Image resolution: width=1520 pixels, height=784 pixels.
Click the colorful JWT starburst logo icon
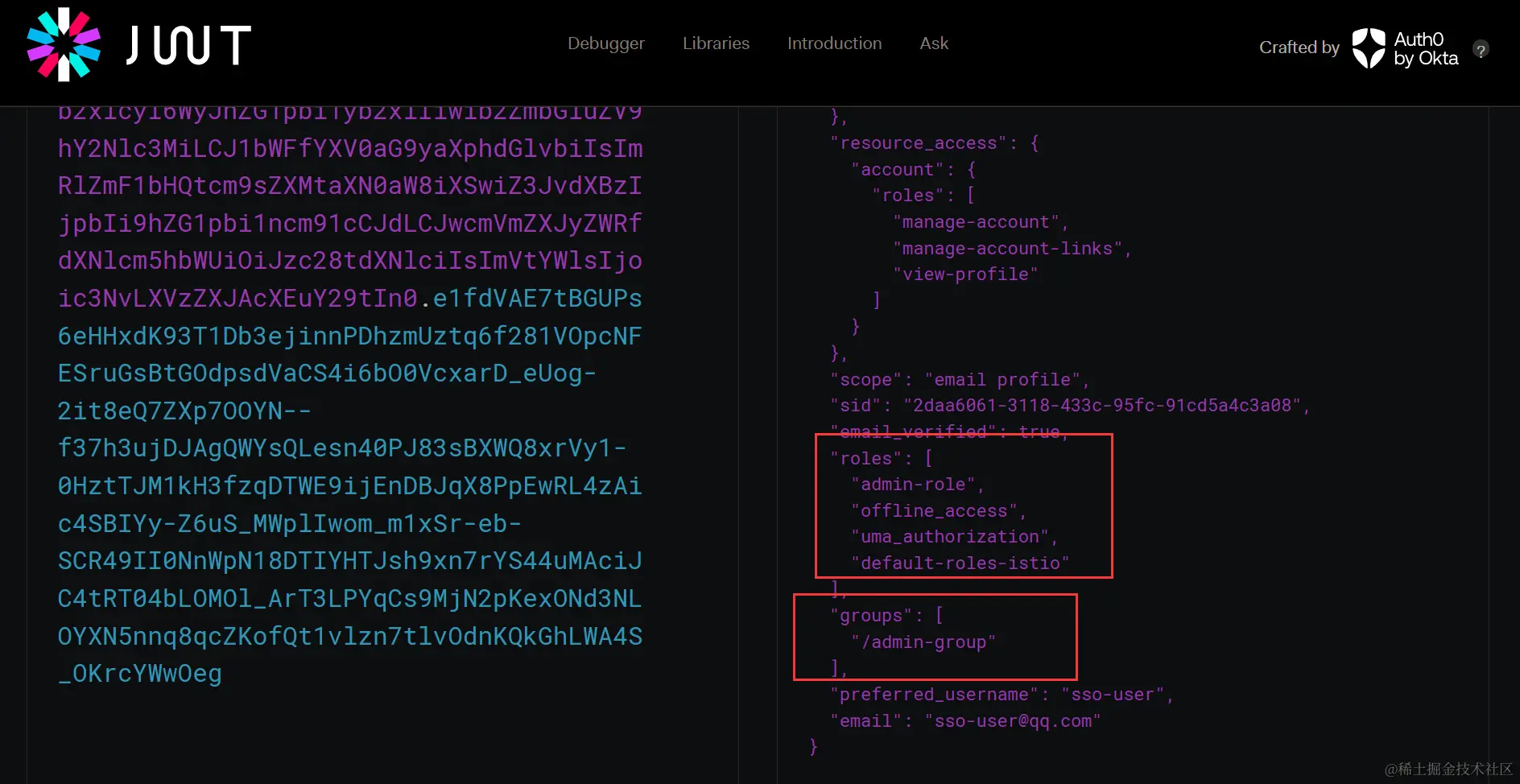(x=64, y=44)
